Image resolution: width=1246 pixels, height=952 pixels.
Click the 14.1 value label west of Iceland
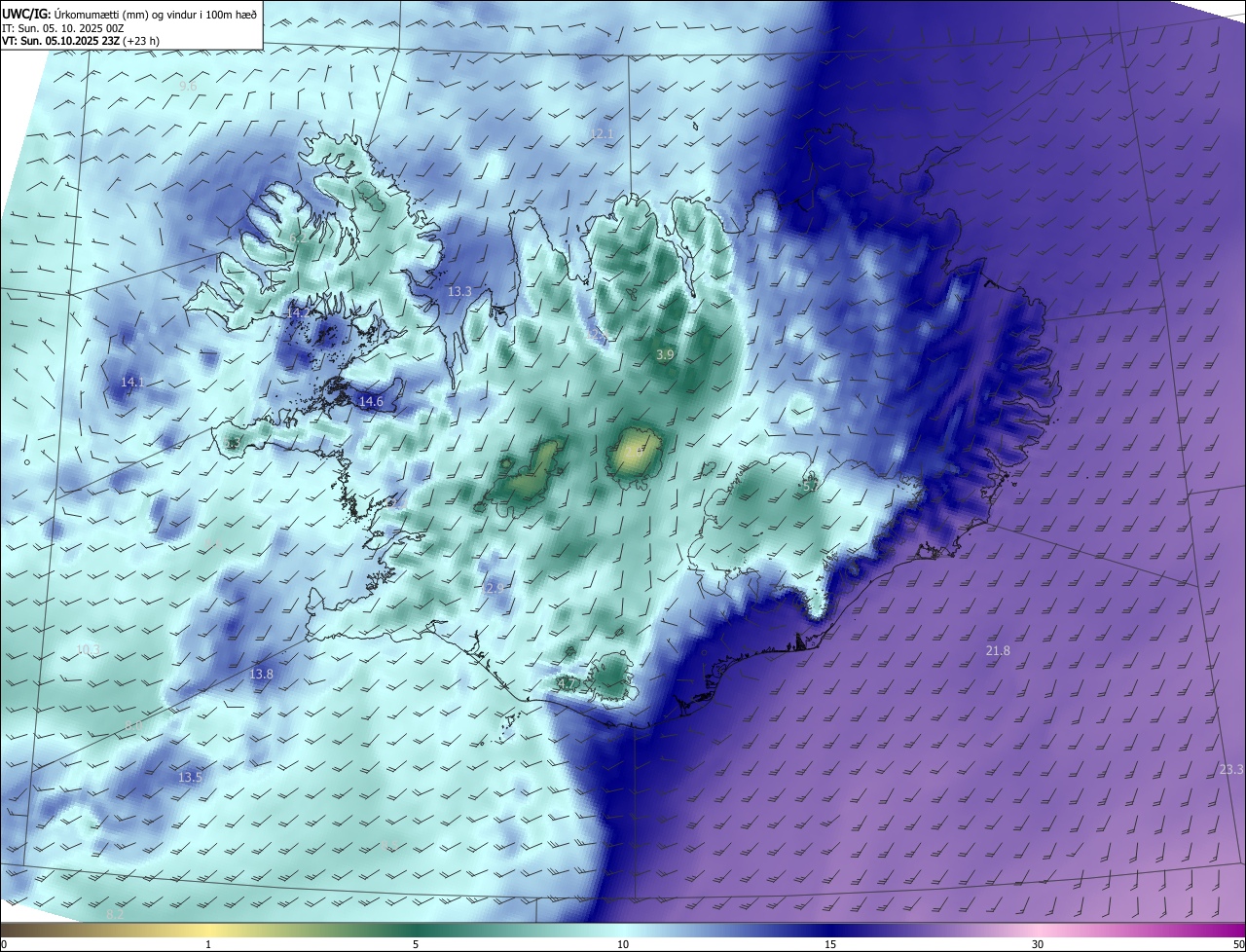click(132, 383)
